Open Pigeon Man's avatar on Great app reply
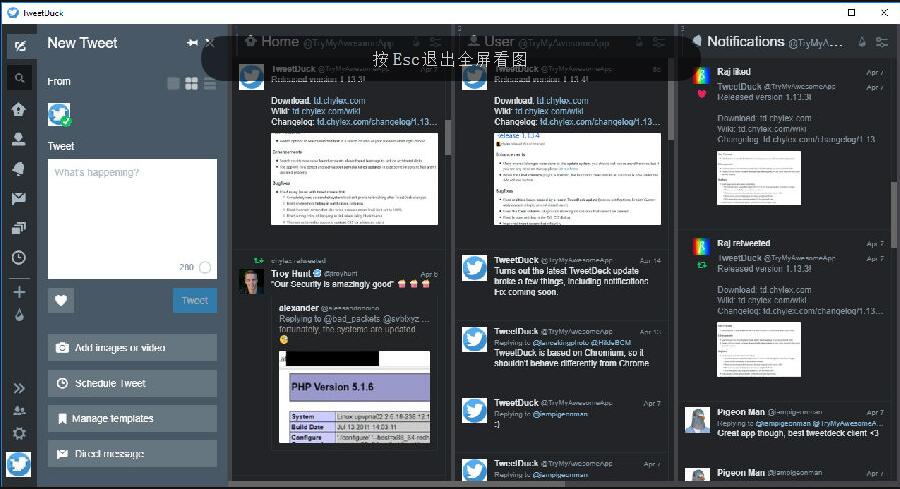Viewport: 900px width, 489px height. [x=697, y=420]
